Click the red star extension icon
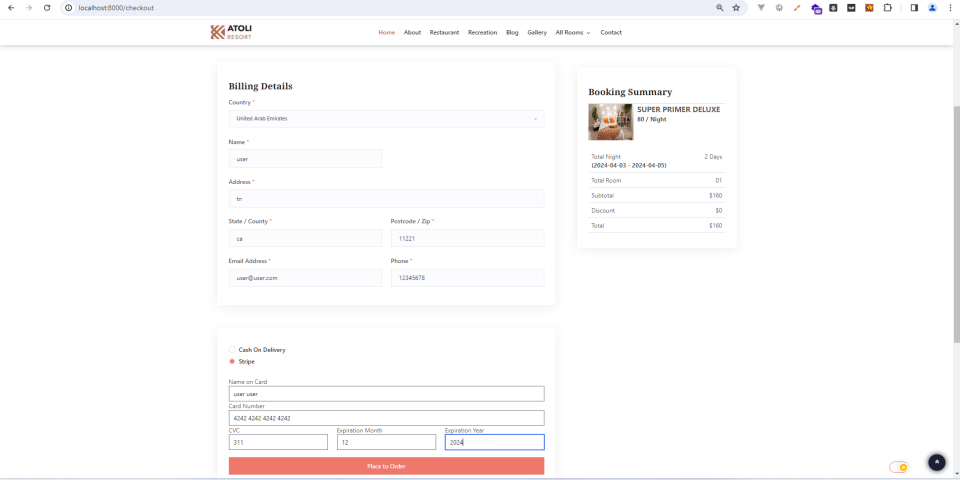Screen dimensions: 960x480 coord(869,8)
